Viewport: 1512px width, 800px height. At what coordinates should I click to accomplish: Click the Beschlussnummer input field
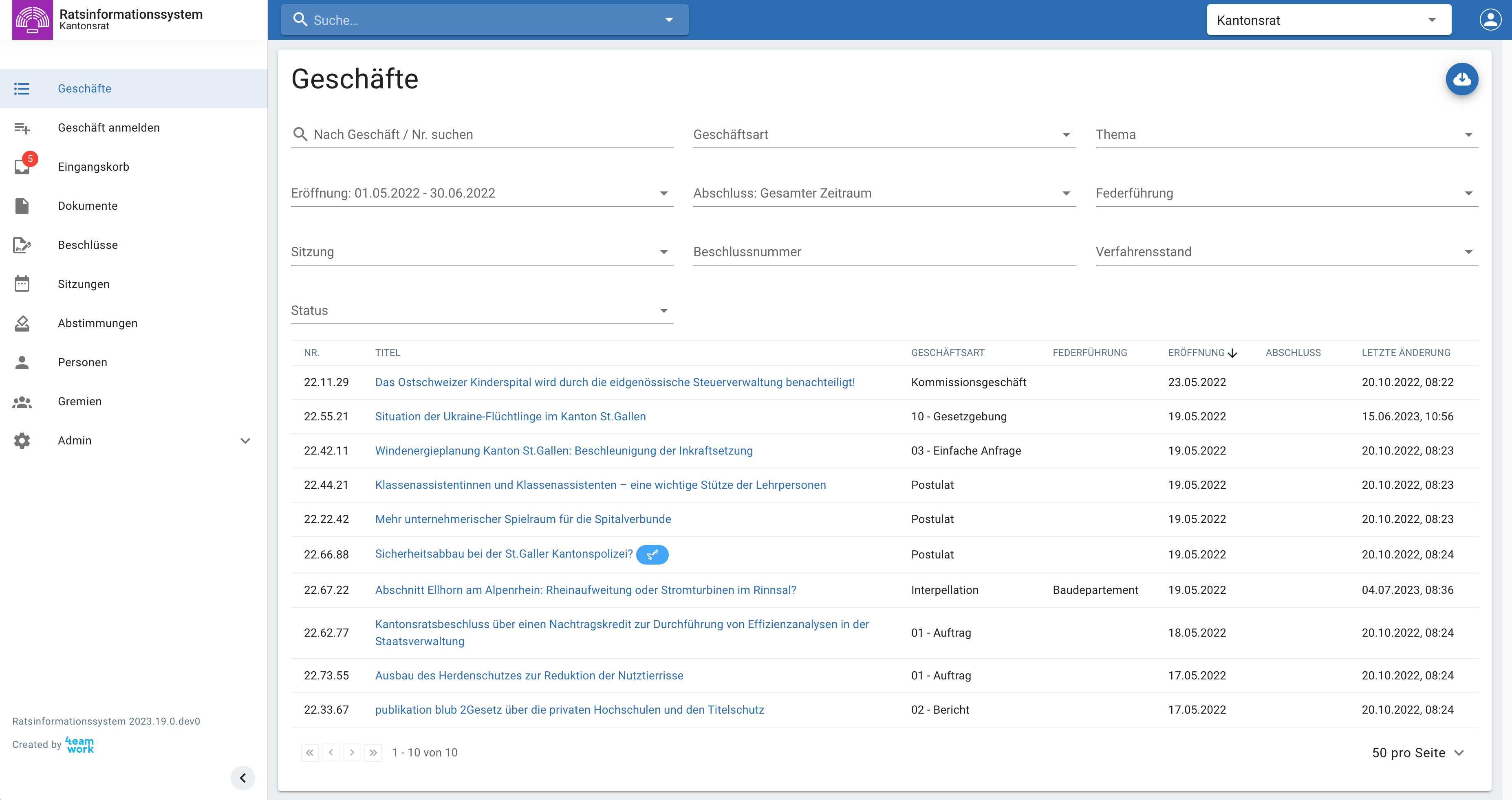(x=884, y=252)
